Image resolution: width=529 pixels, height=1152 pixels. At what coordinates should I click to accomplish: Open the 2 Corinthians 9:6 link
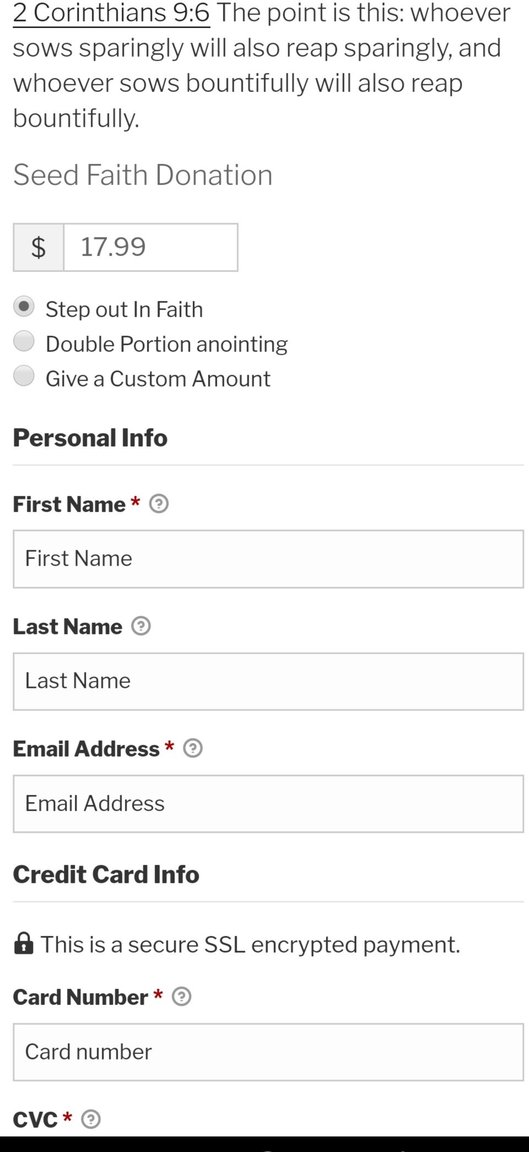click(x=112, y=12)
